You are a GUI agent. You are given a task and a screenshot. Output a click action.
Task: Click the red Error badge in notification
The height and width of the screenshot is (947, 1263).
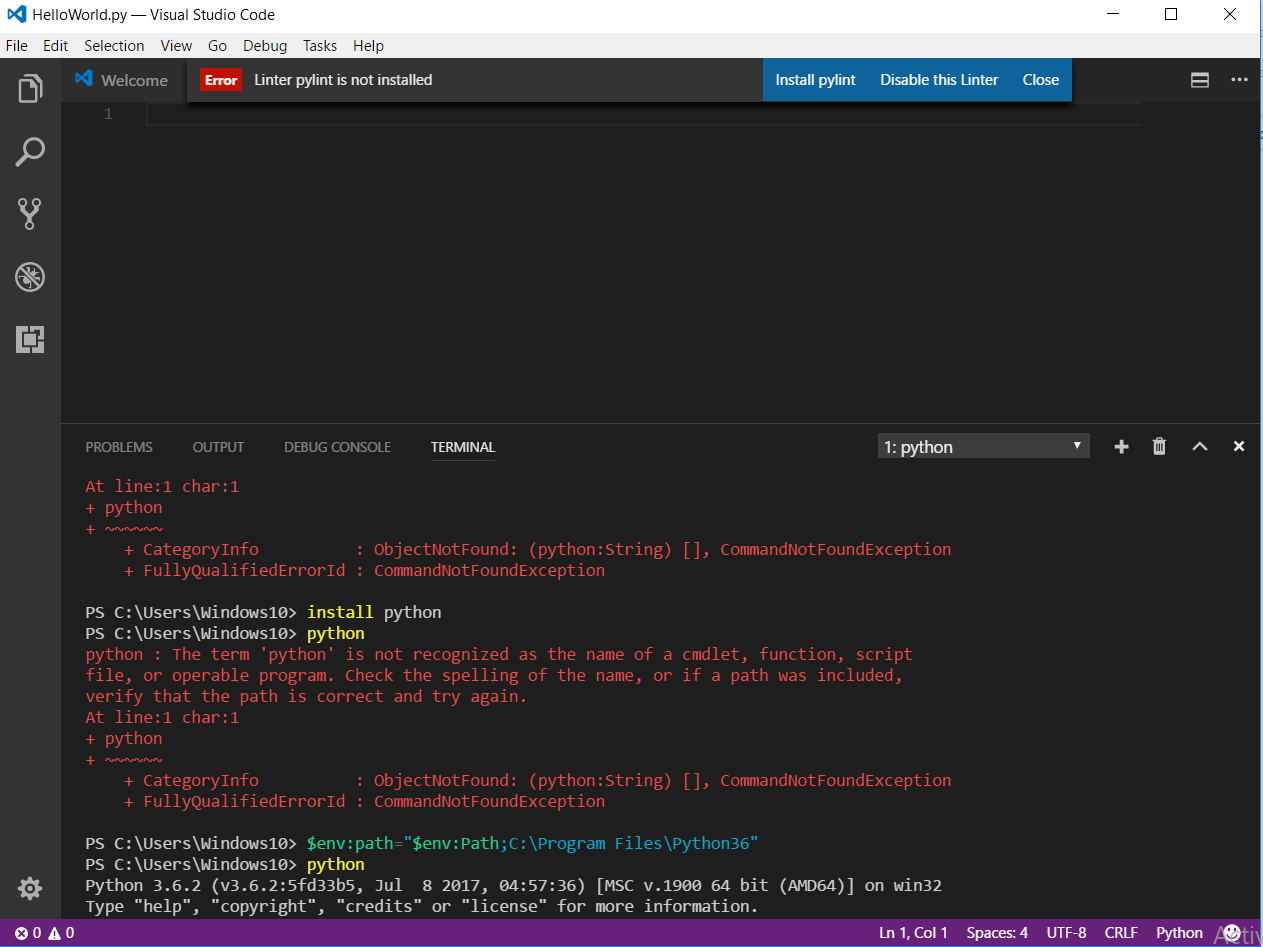(x=221, y=80)
